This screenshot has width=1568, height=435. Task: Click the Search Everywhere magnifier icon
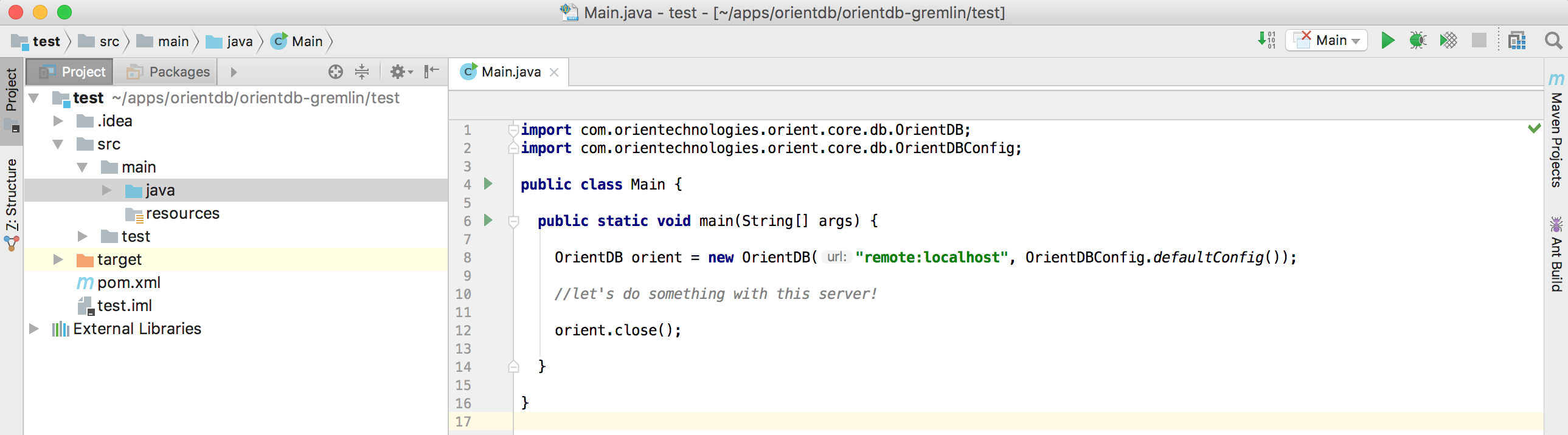point(1553,41)
